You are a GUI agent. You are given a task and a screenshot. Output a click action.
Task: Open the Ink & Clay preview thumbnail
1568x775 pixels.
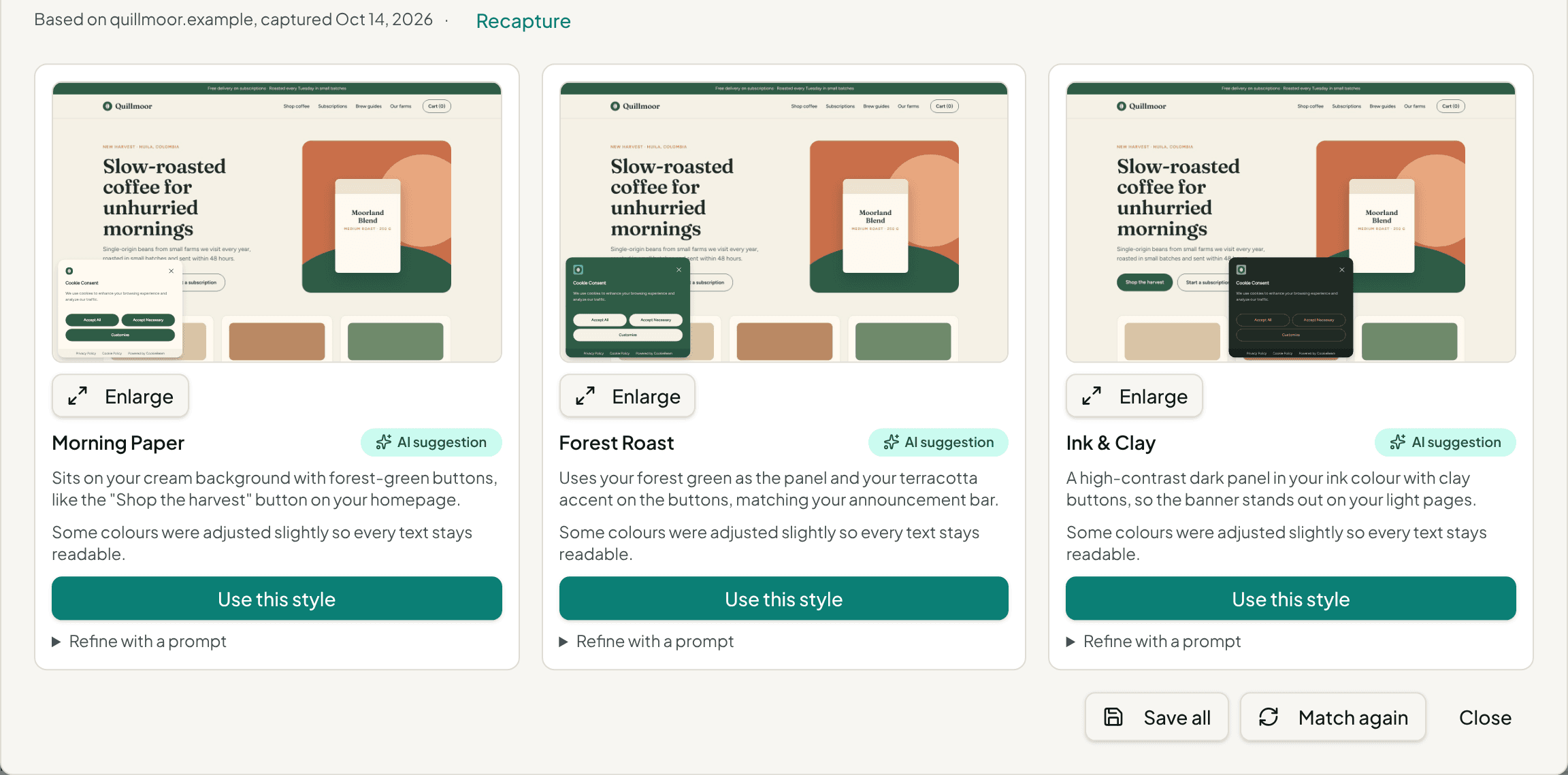1290,222
